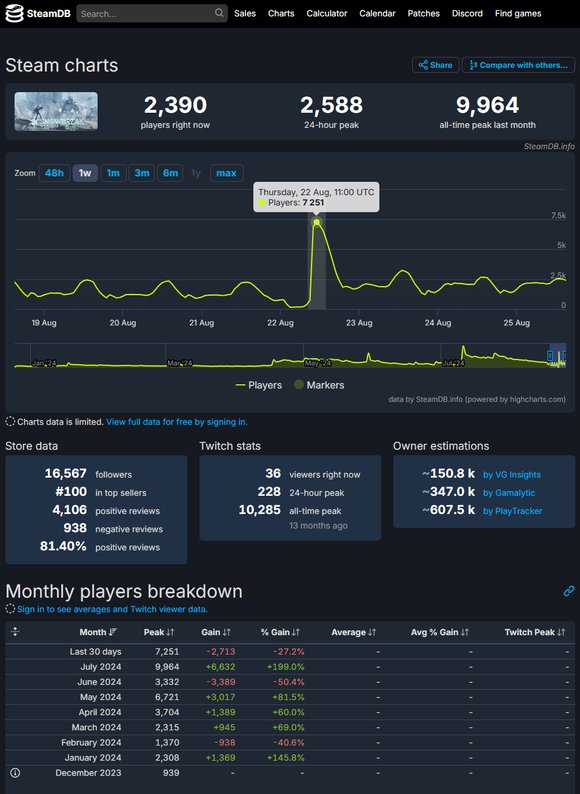Sort table by Gain column

(216, 632)
